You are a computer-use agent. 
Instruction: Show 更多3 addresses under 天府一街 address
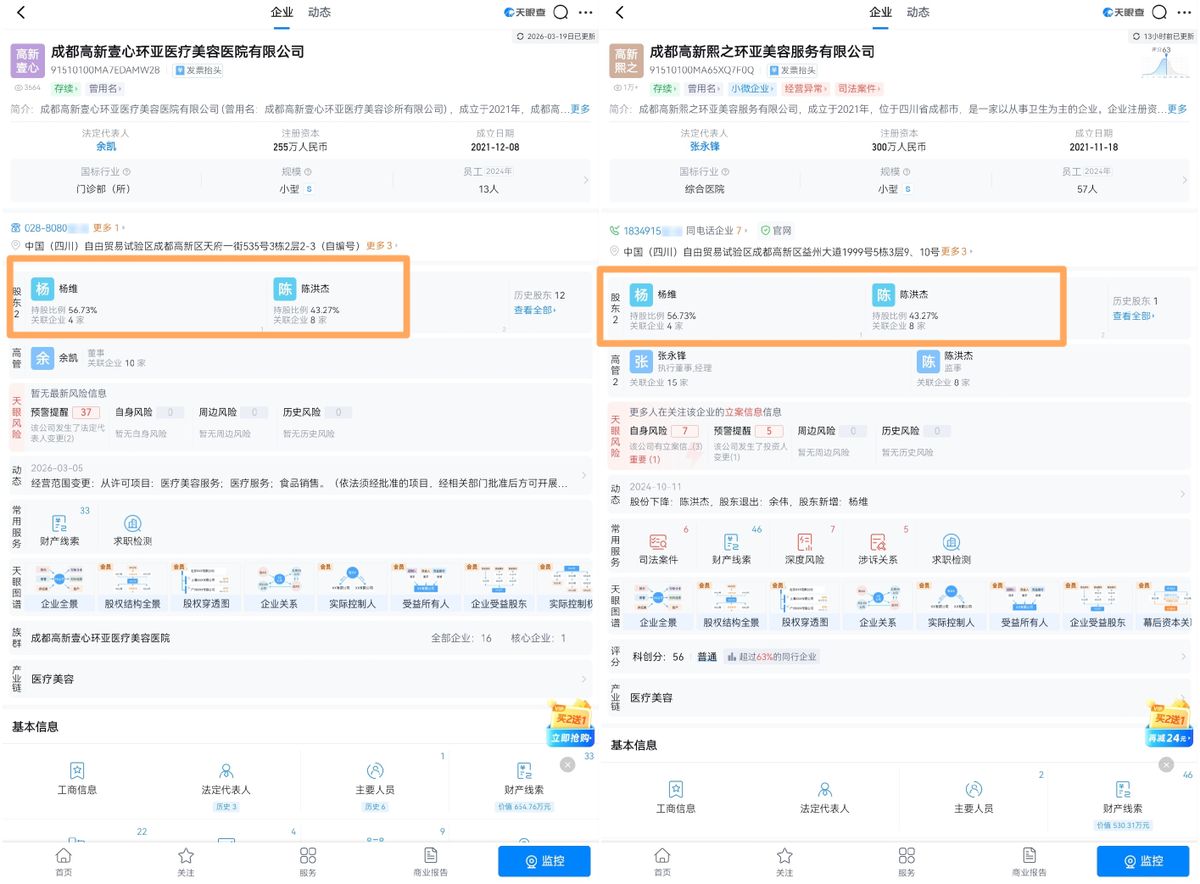tap(381, 246)
